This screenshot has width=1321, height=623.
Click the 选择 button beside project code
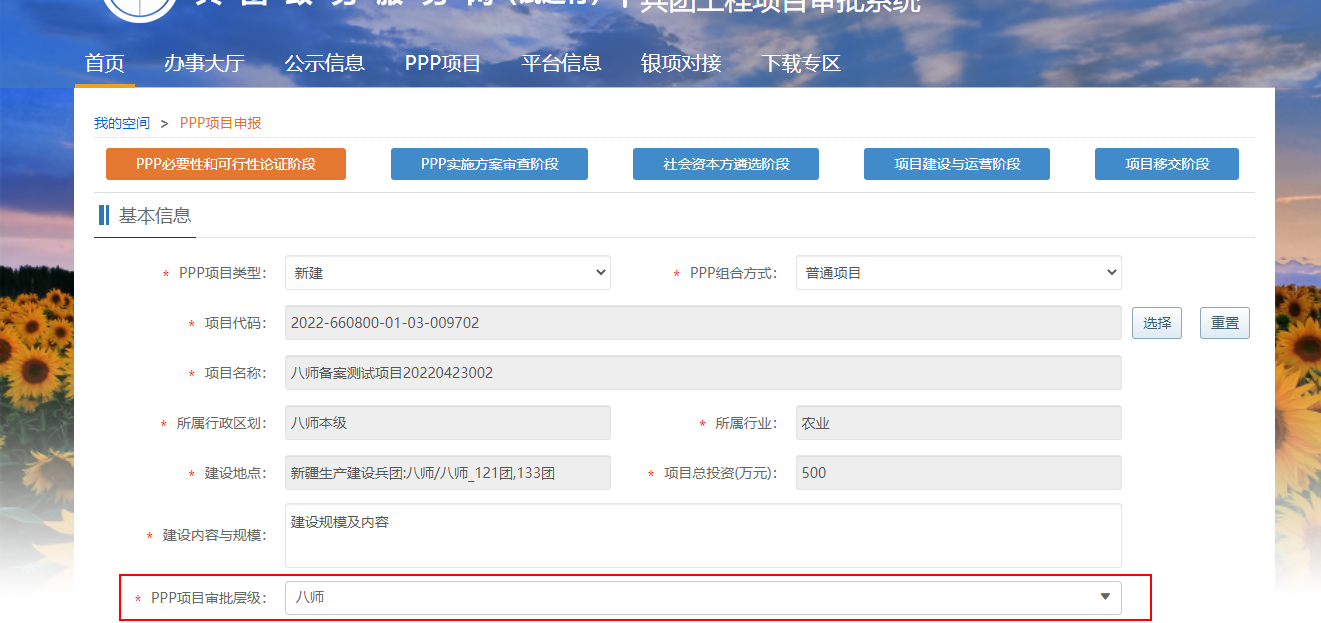pyautogui.click(x=1157, y=323)
